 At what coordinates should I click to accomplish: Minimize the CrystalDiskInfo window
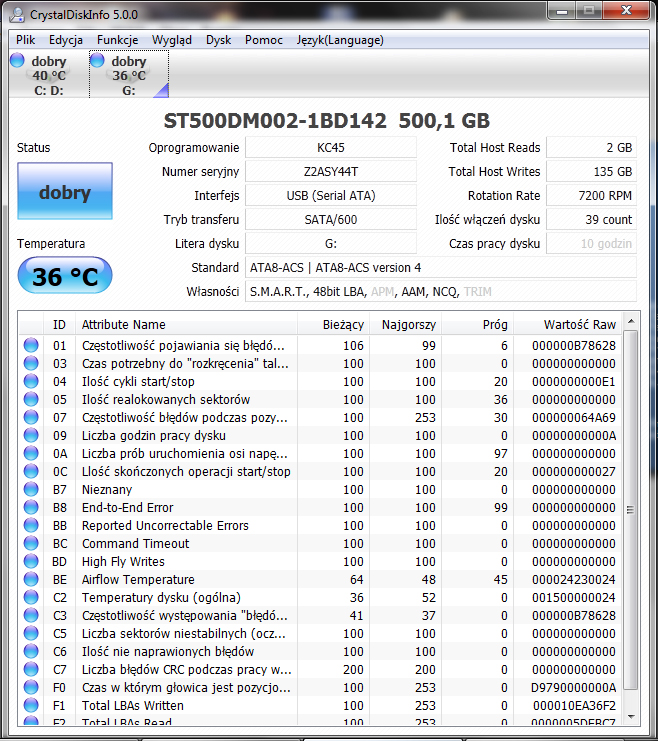tap(562, 10)
